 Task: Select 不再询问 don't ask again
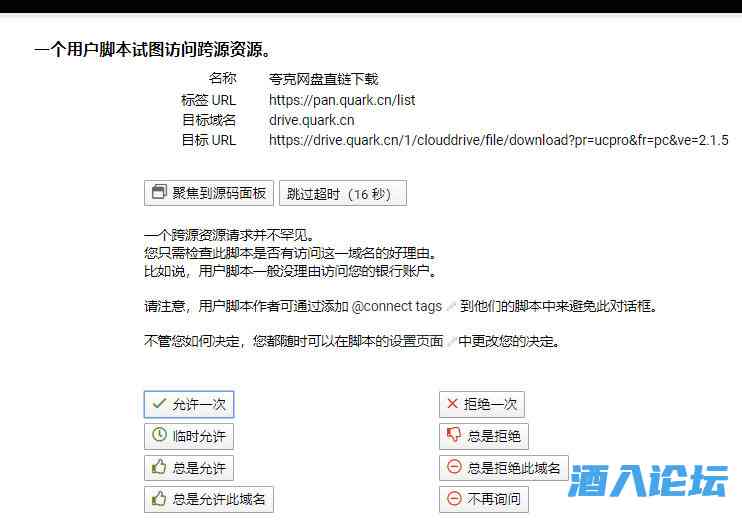[x=484, y=499]
